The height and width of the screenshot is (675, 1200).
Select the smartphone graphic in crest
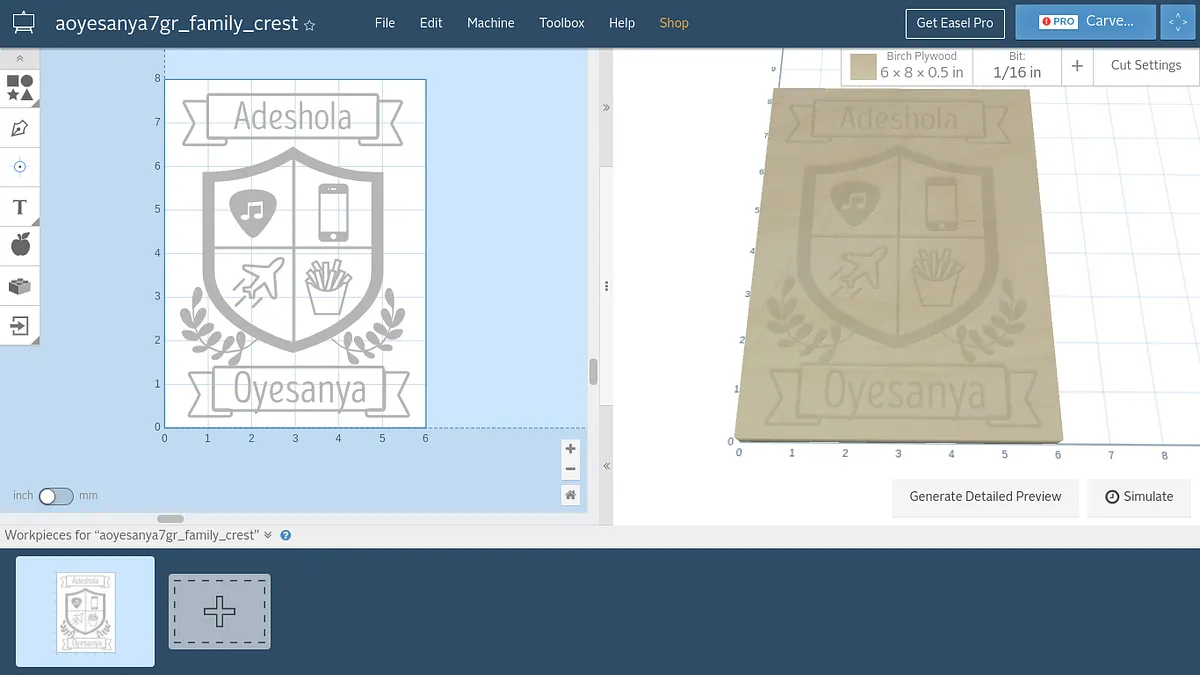click(x=334, y=212)
